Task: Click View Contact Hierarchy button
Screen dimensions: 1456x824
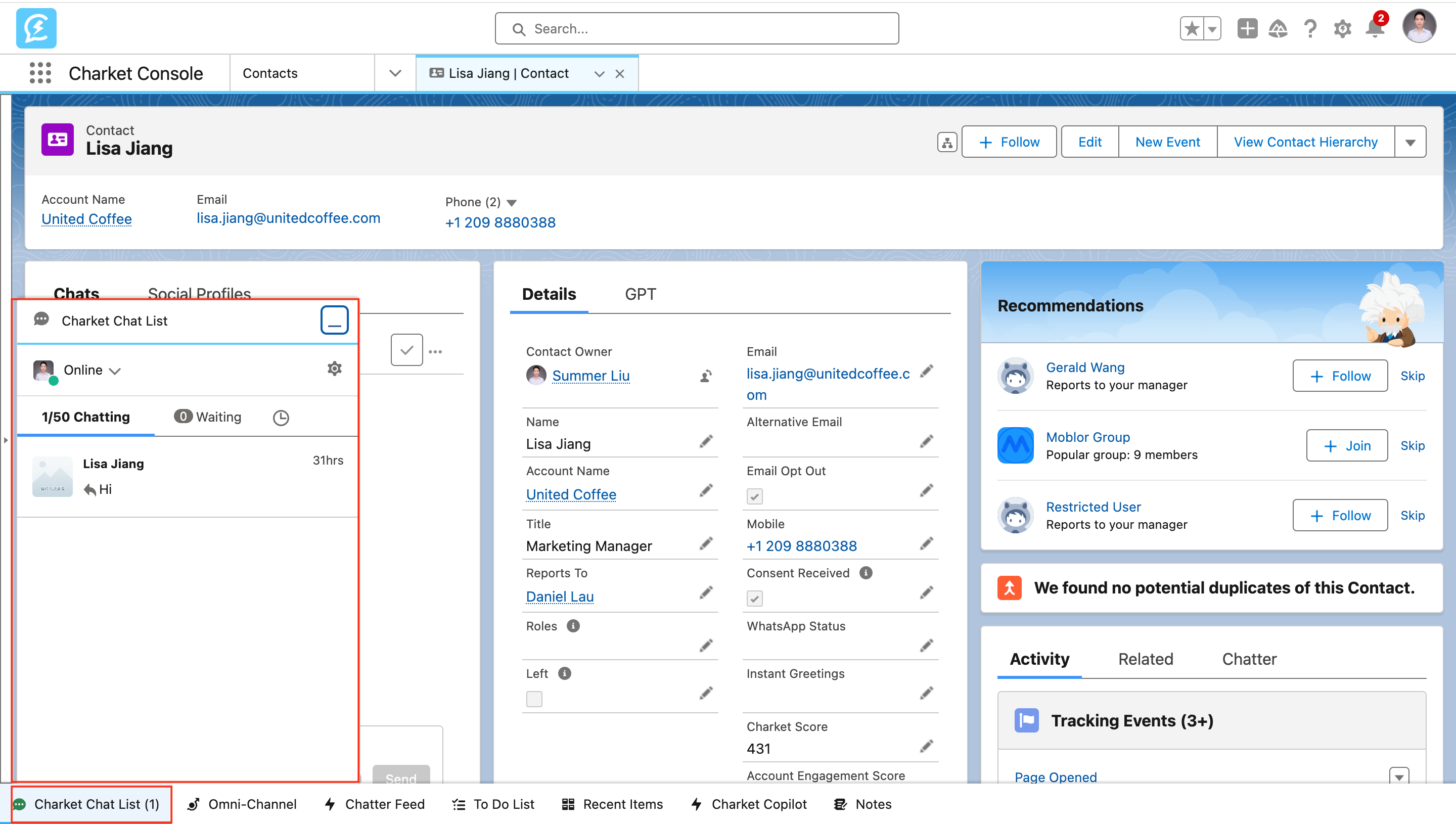Action: coord(1305,142)
